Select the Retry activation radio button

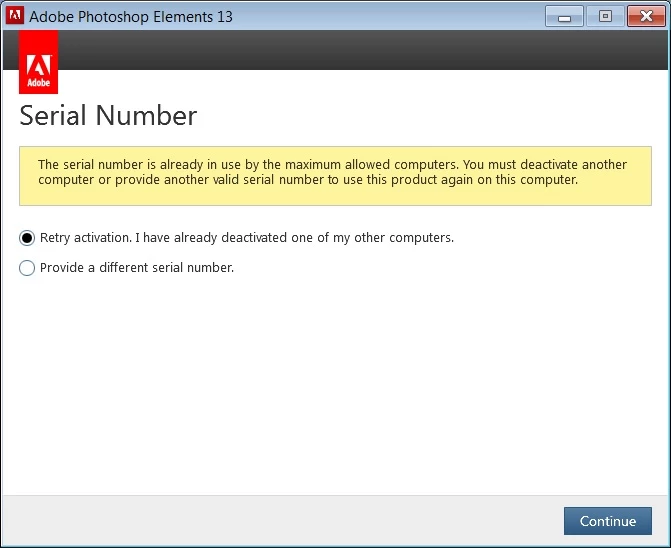coord(27,238)
